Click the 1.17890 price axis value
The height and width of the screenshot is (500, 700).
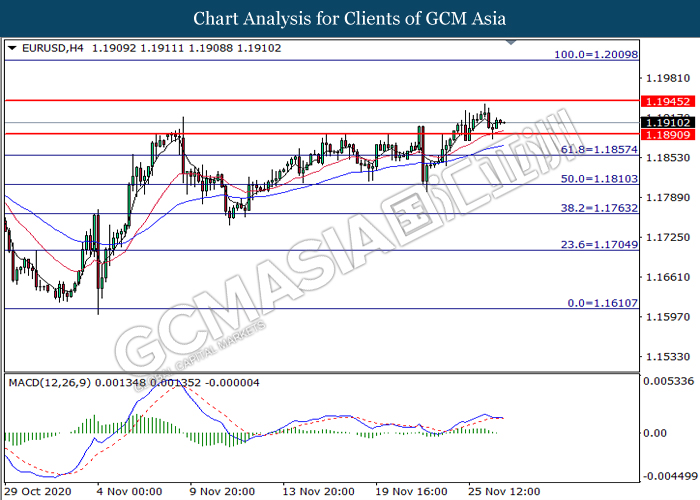[x=668, y=197]
